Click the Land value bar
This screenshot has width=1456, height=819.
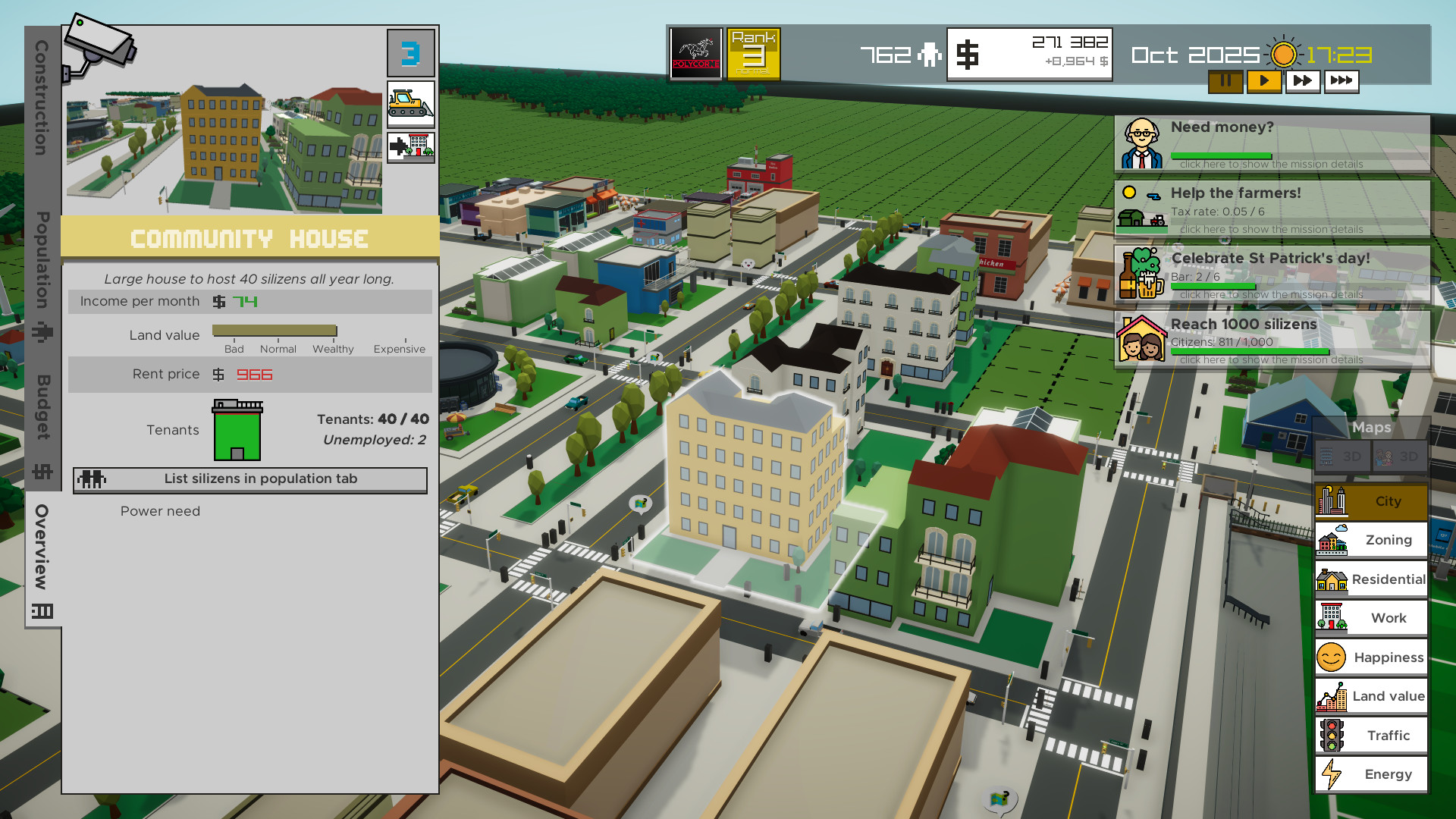(275, 331)
